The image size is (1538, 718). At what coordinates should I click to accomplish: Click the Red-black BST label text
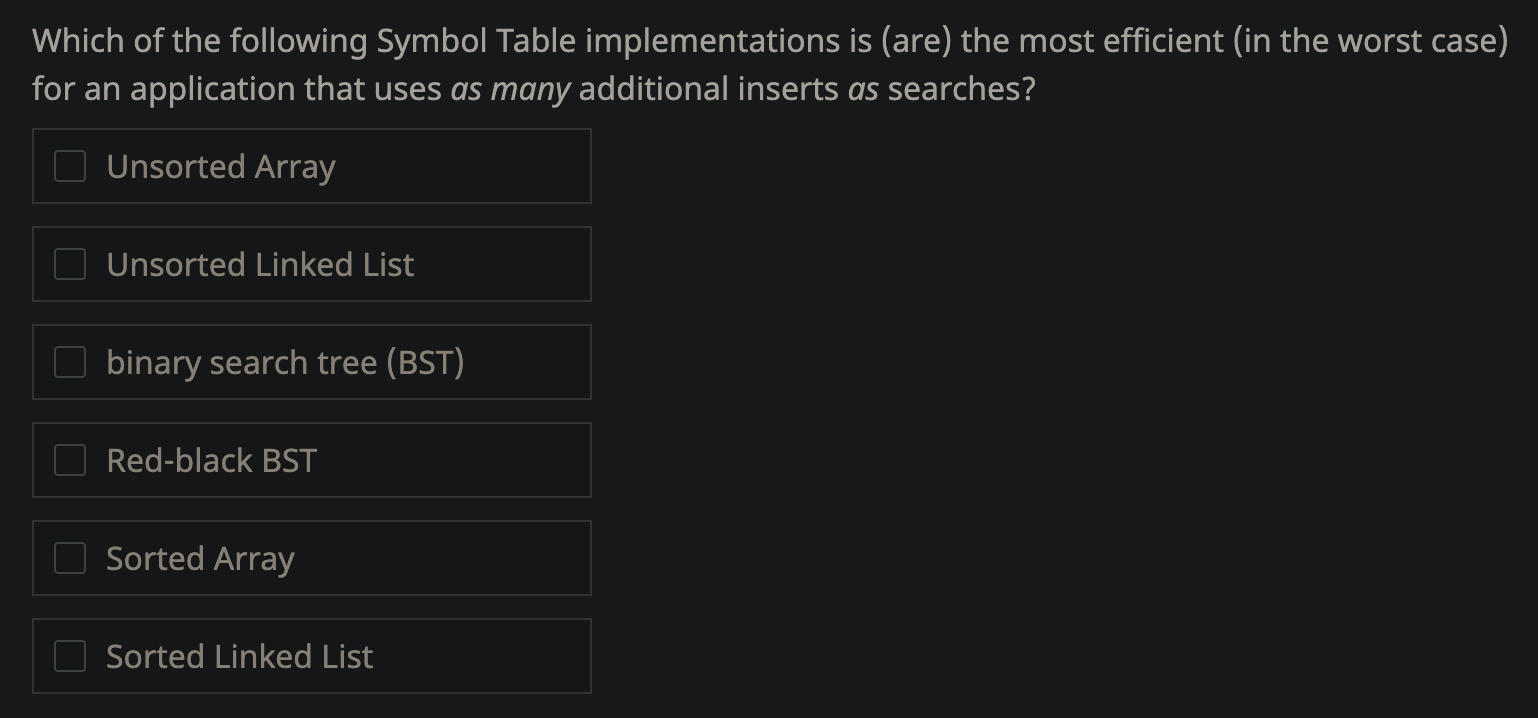coord(211,460)
